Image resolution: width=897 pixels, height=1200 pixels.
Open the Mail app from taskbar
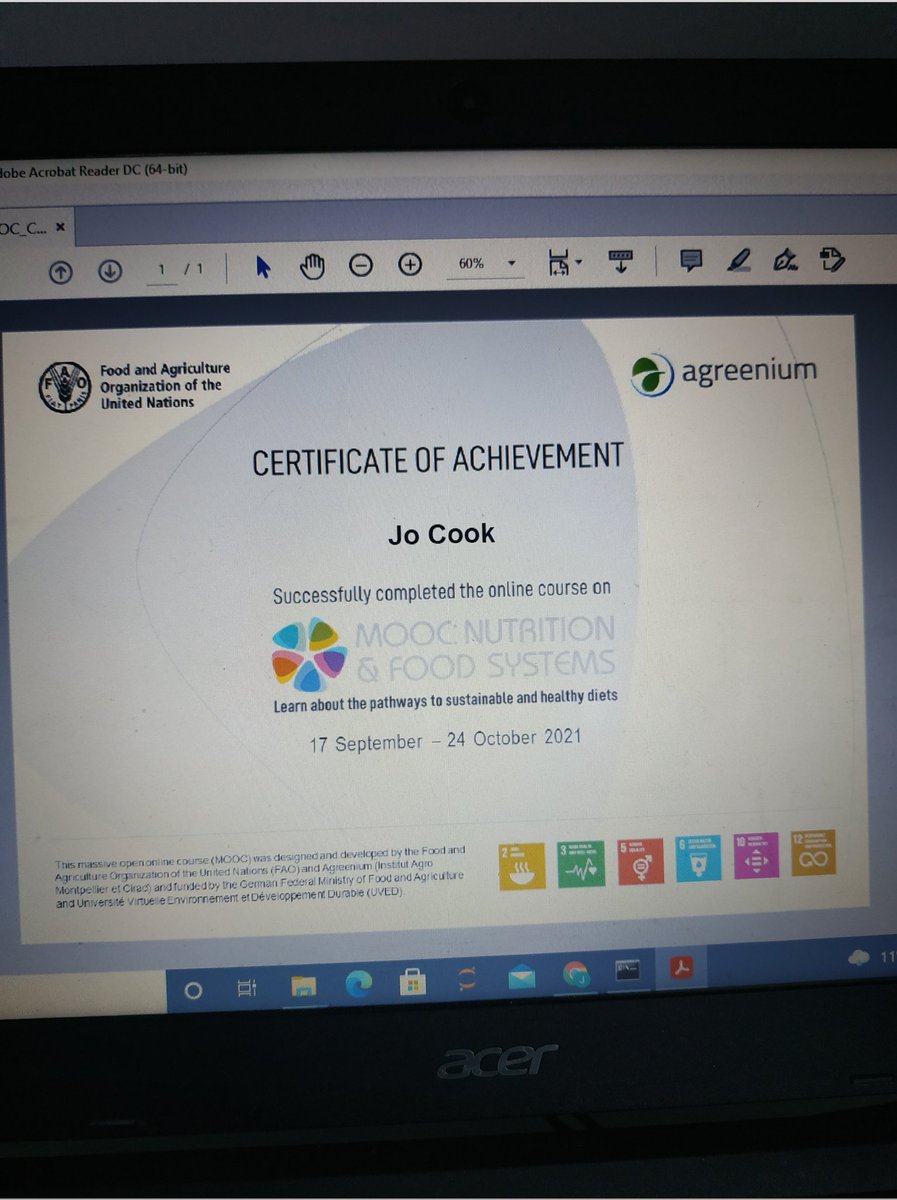coord(521,978)
